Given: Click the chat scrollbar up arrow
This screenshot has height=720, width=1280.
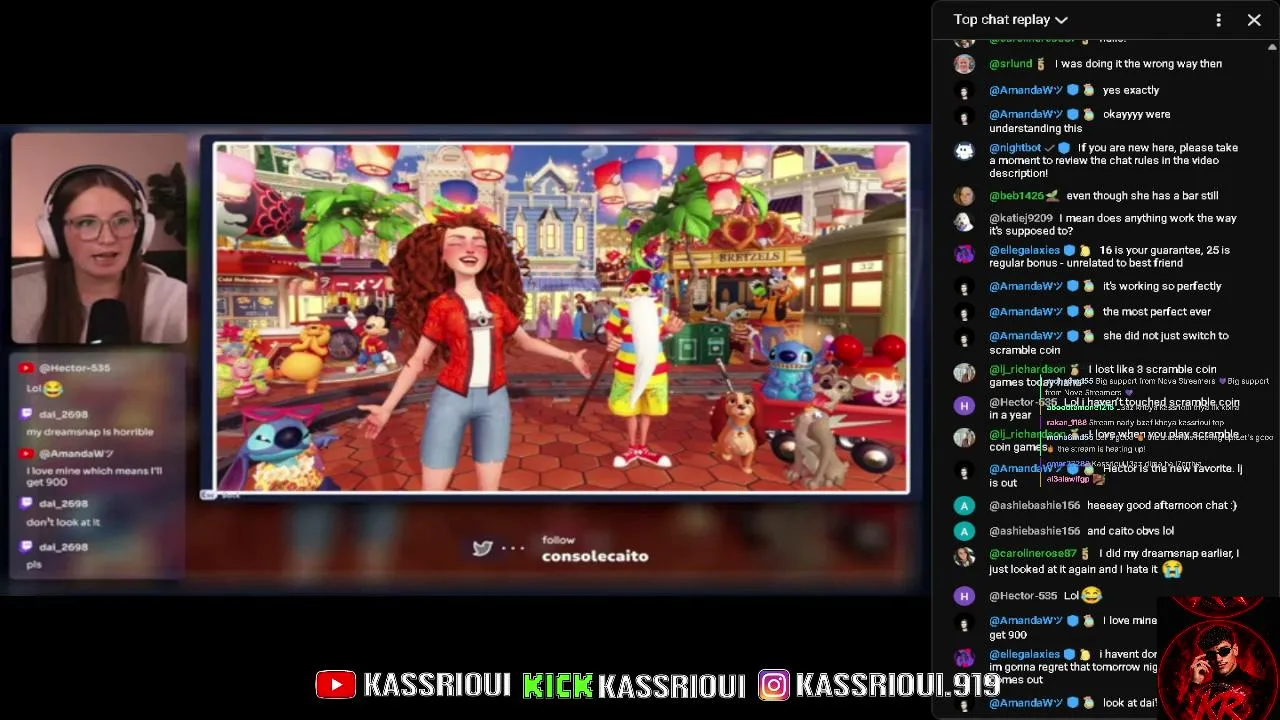Looking at the screenshot, I should 1272,47.
